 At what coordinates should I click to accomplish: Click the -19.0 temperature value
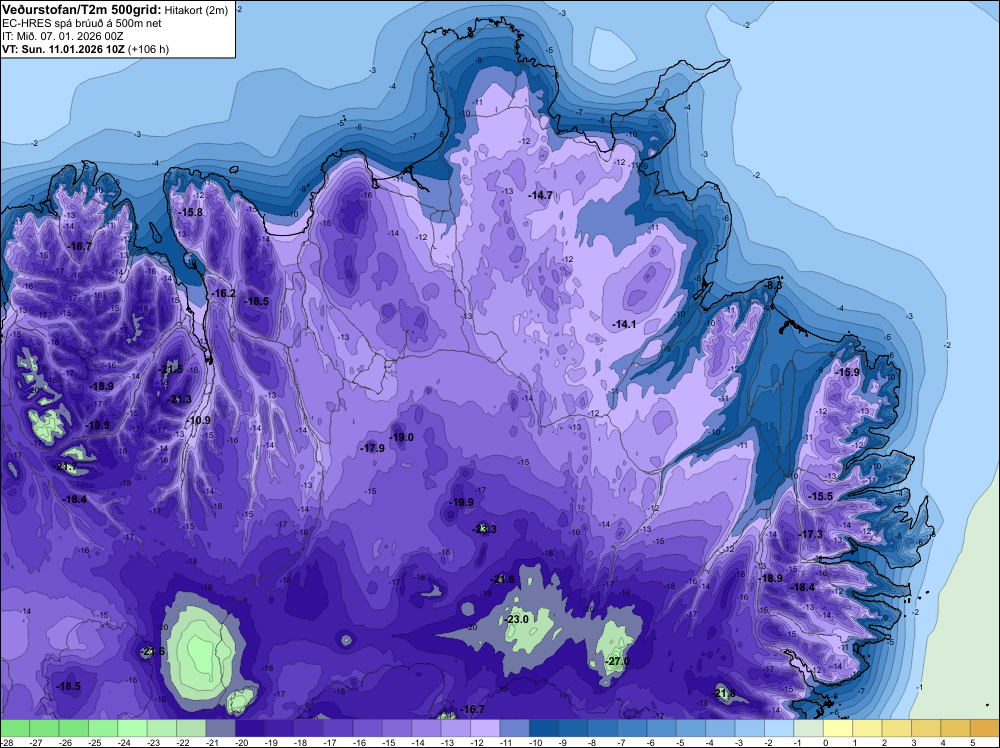coord(402,437)
